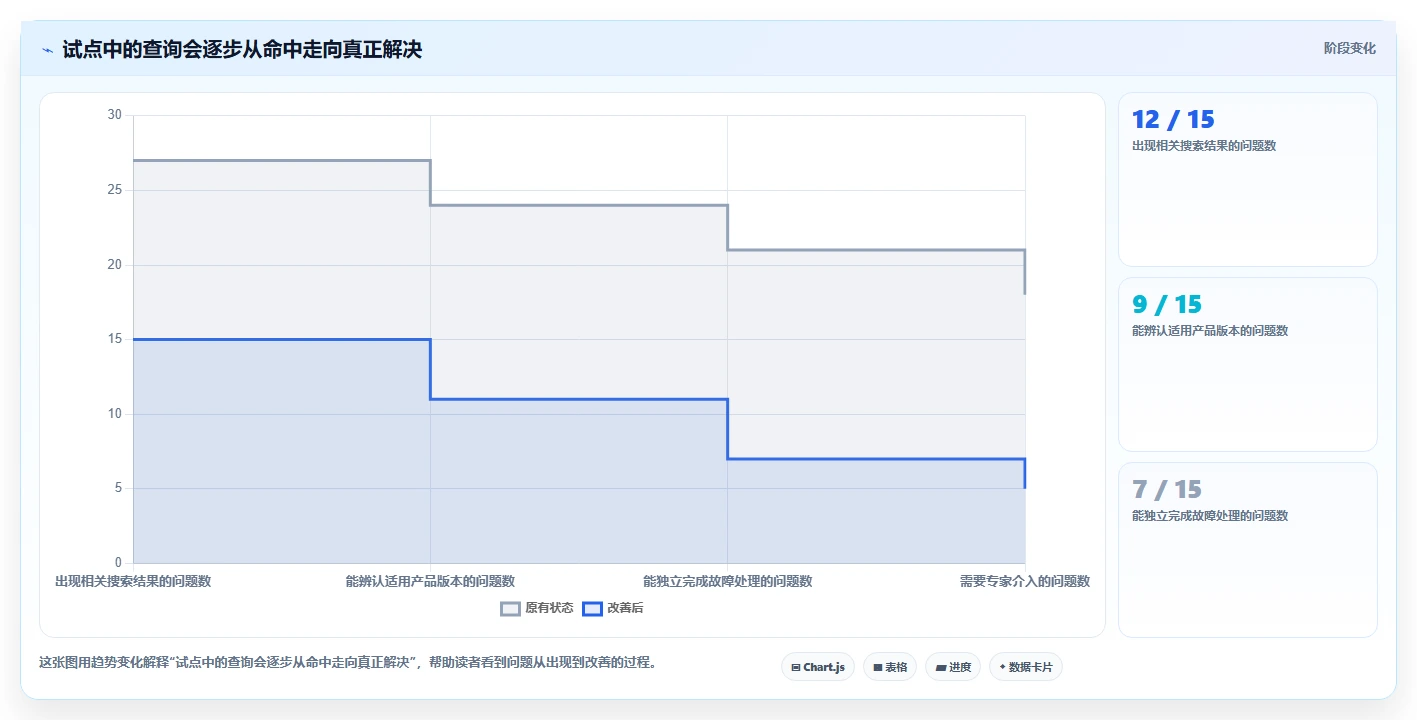1417x720 pixels.
Task: Click the 数据卡片 tag button
Action: point(1026,667)
